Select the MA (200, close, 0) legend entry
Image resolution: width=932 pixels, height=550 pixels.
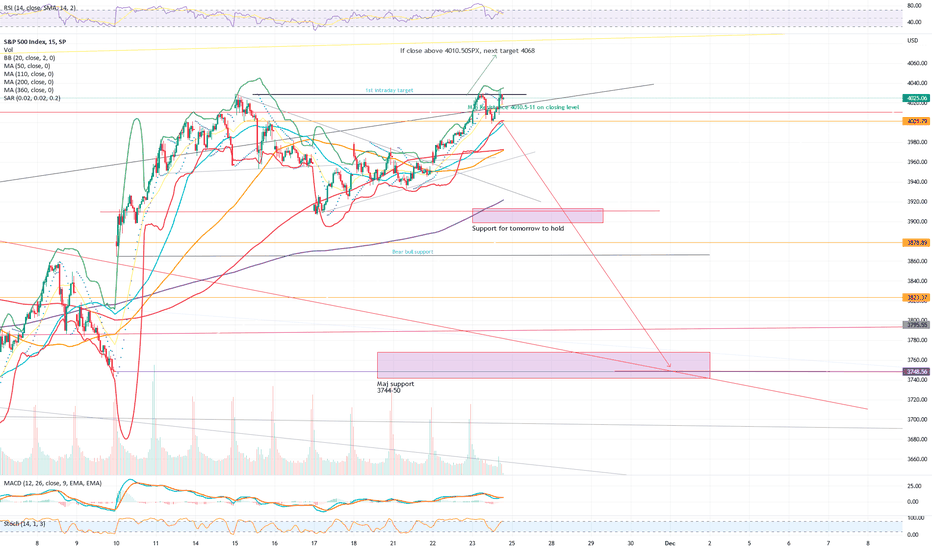[x=29, y=82]
